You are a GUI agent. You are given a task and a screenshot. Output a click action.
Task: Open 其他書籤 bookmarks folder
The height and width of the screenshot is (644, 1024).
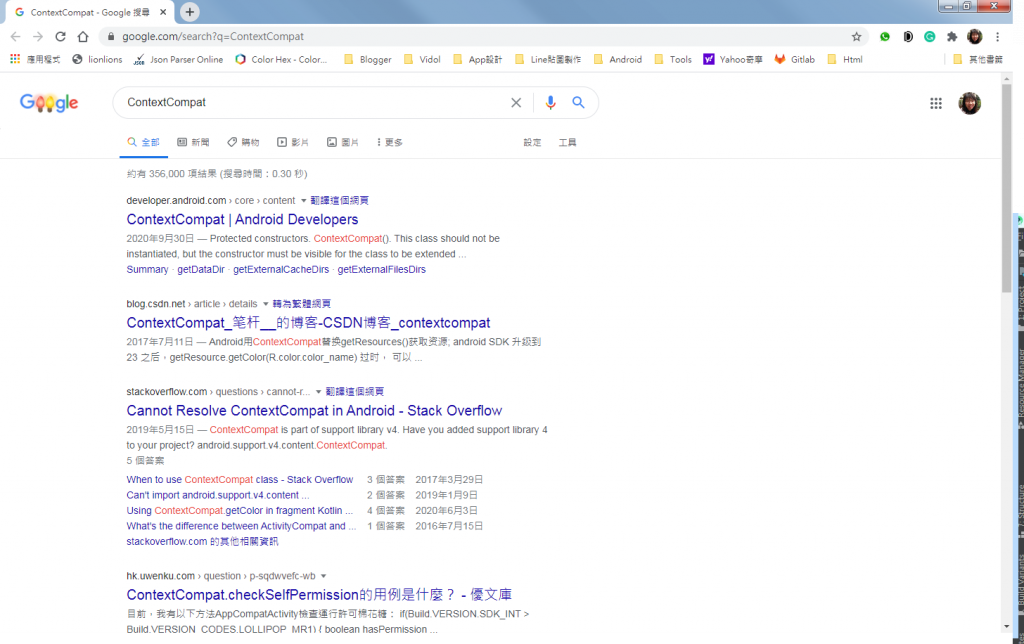(978, 59)
